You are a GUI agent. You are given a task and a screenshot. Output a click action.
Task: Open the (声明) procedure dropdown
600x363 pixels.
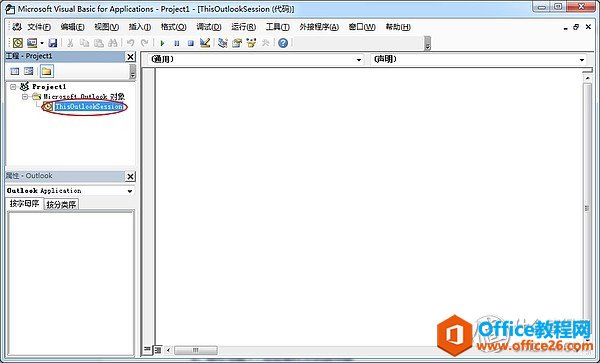[582, 60]
